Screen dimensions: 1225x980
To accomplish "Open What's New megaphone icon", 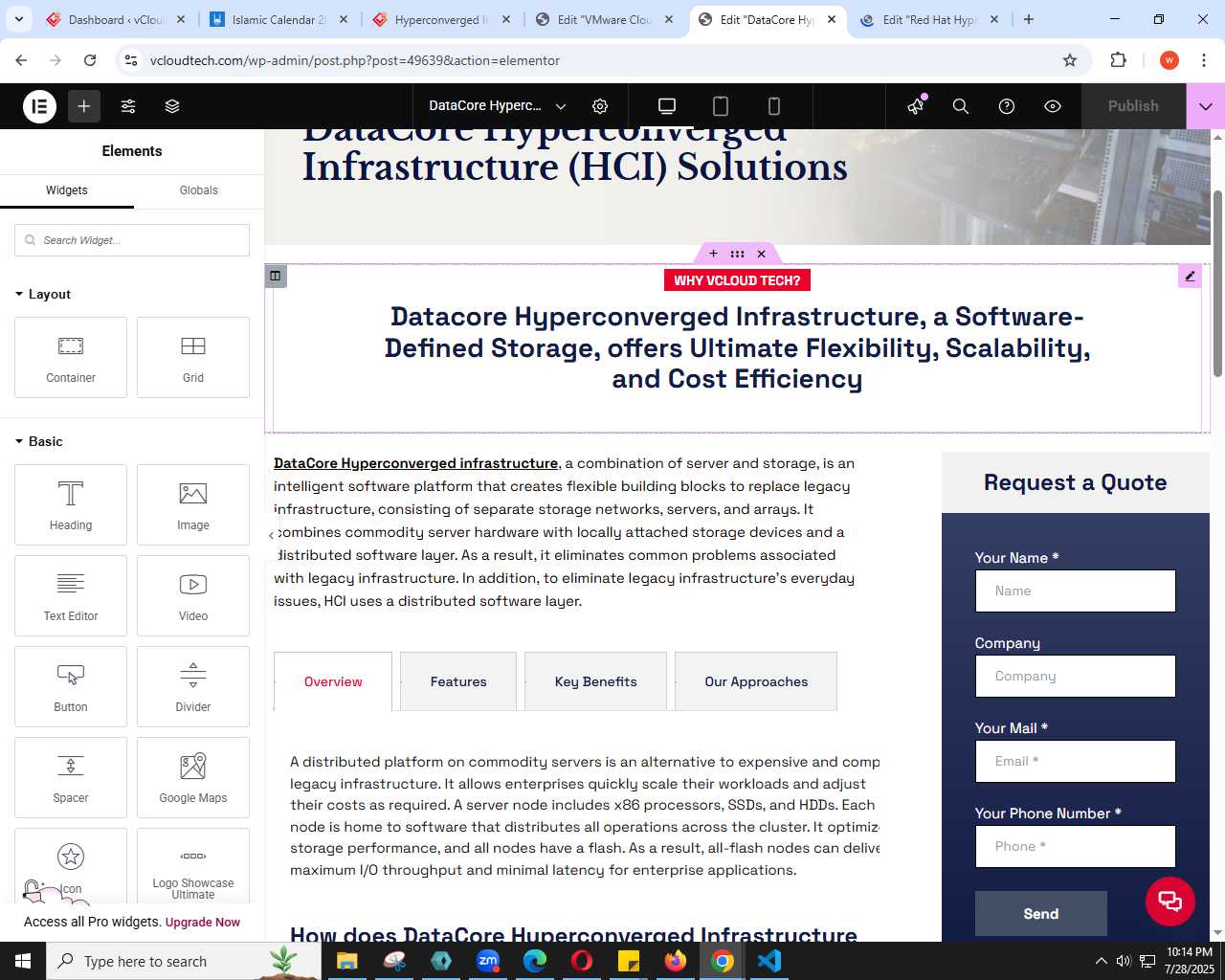I will click(916, 106).
